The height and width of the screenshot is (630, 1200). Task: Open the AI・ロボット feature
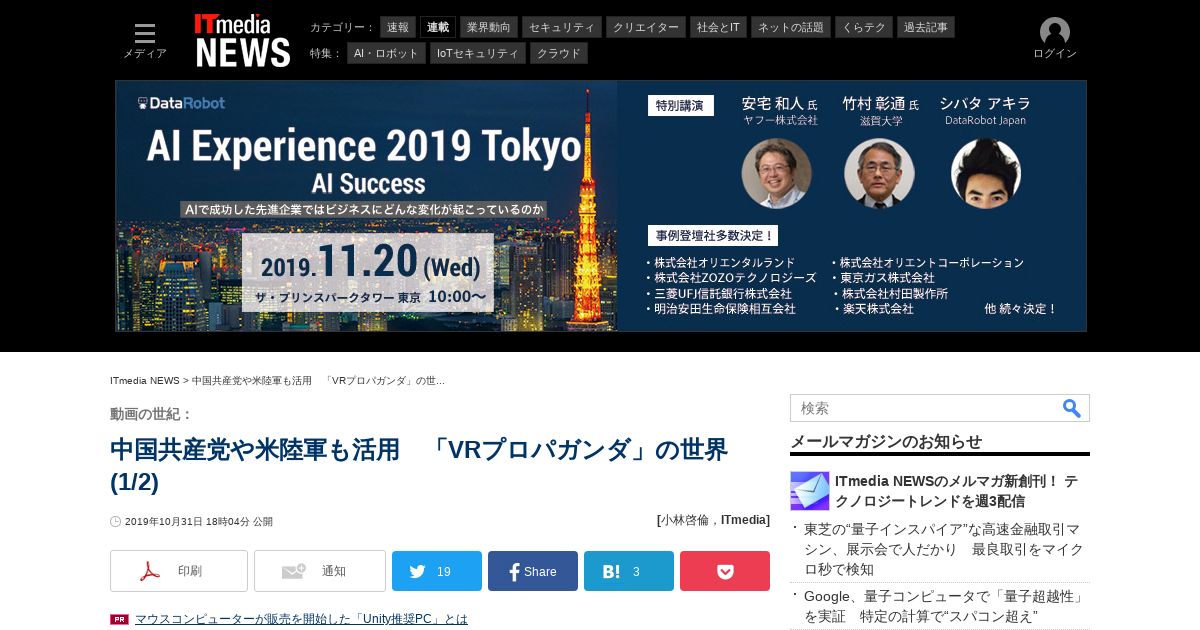[386, 53]
